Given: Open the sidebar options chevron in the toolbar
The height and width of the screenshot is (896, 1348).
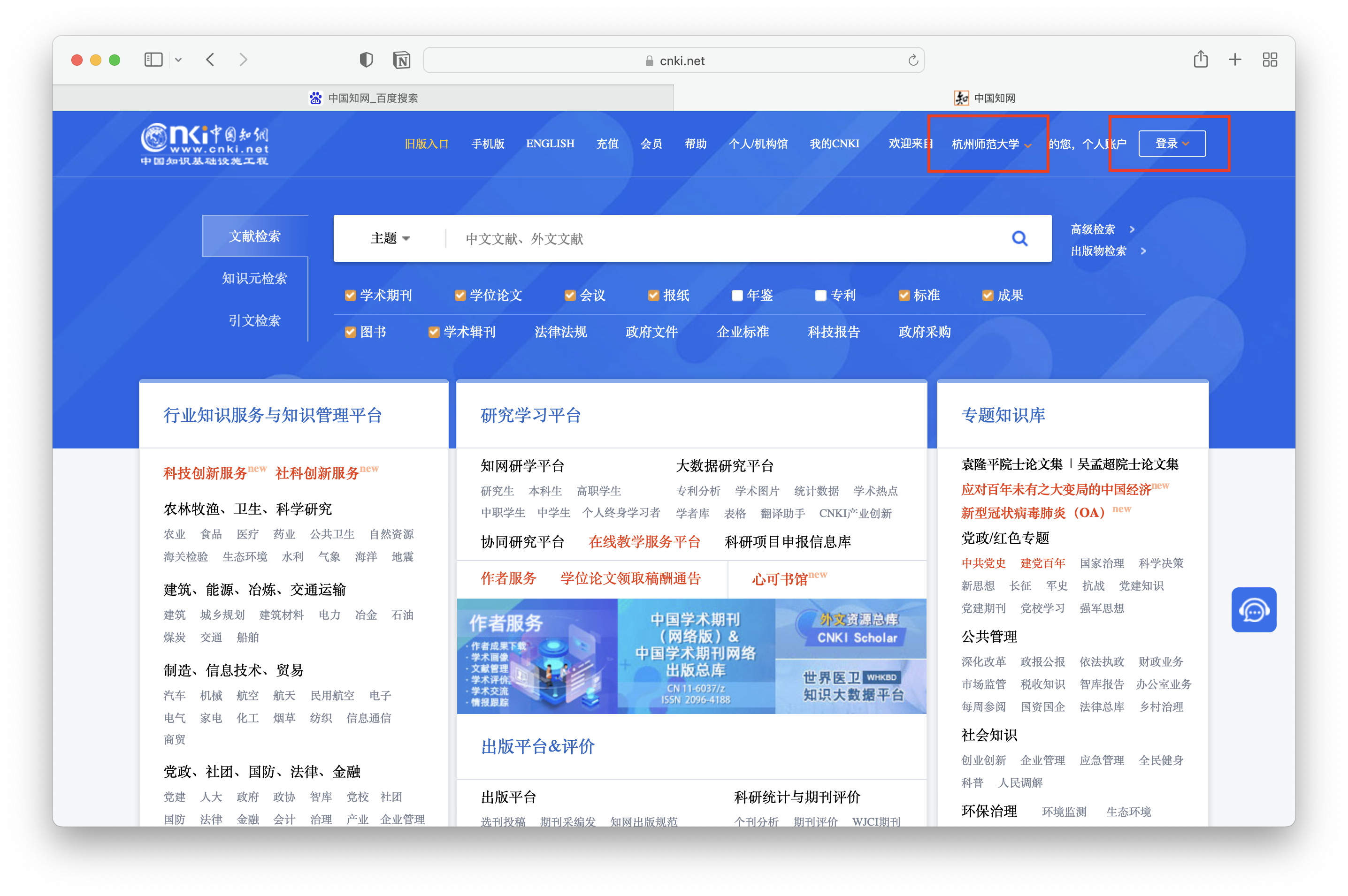Looking at the screenshot, I should [178, 60].
